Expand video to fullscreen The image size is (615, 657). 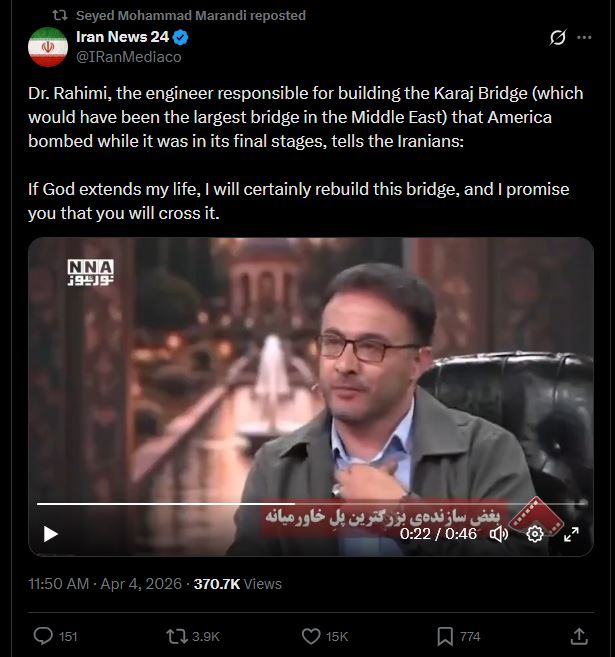click(x=571, y=534)
